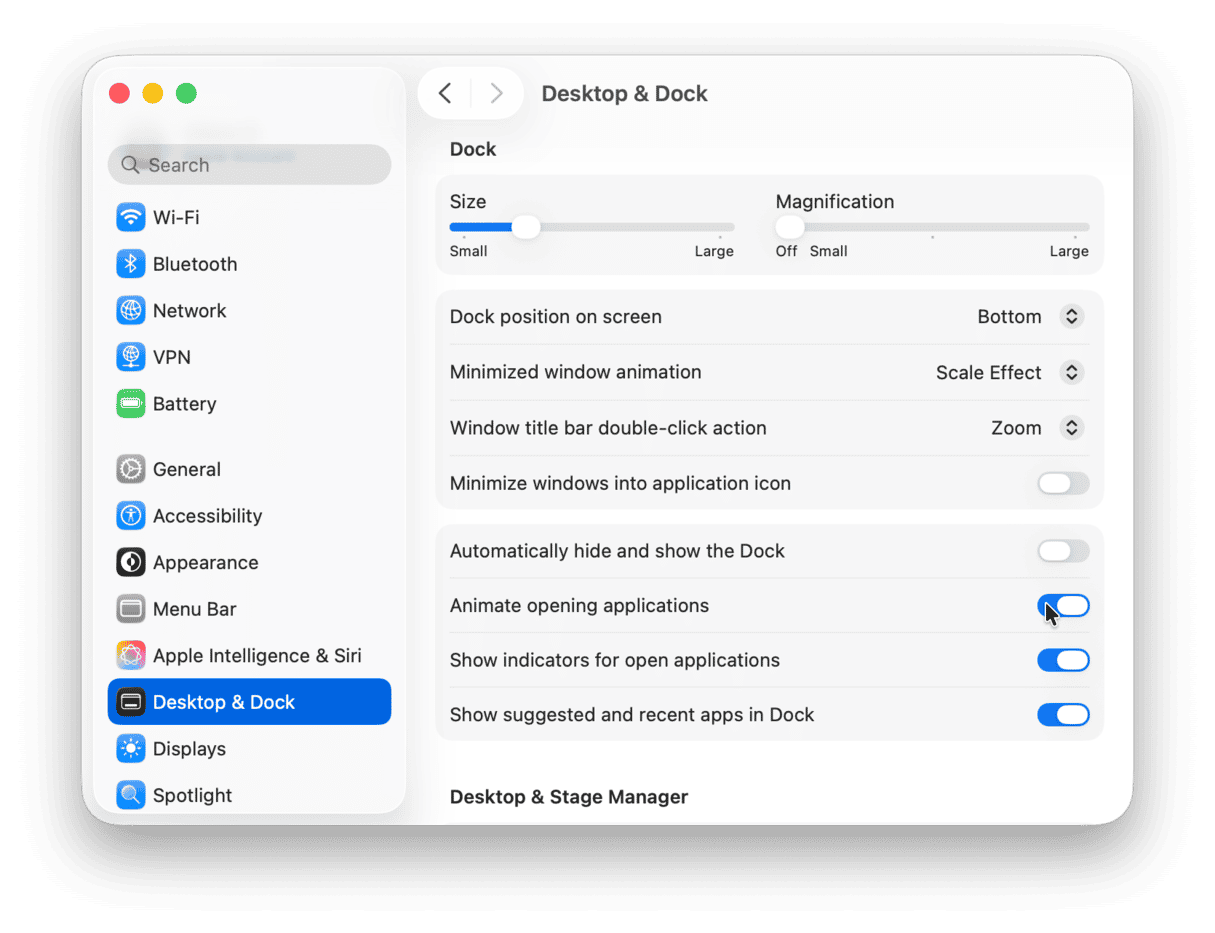Image resolution: width=1215 pixels, height=933 pixels.
Task: Click the Dock Size slider knob
Action: click(x=526, y=227)
